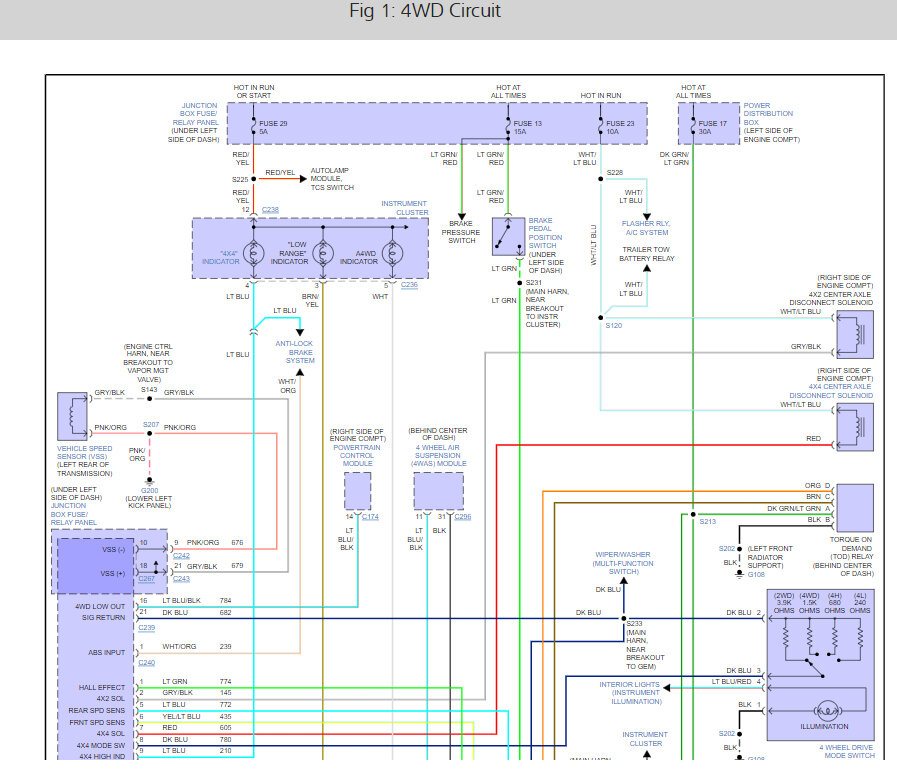
Task: Click the '4X4 MODE SW' pin label
Action: click(x=101, y=746)
